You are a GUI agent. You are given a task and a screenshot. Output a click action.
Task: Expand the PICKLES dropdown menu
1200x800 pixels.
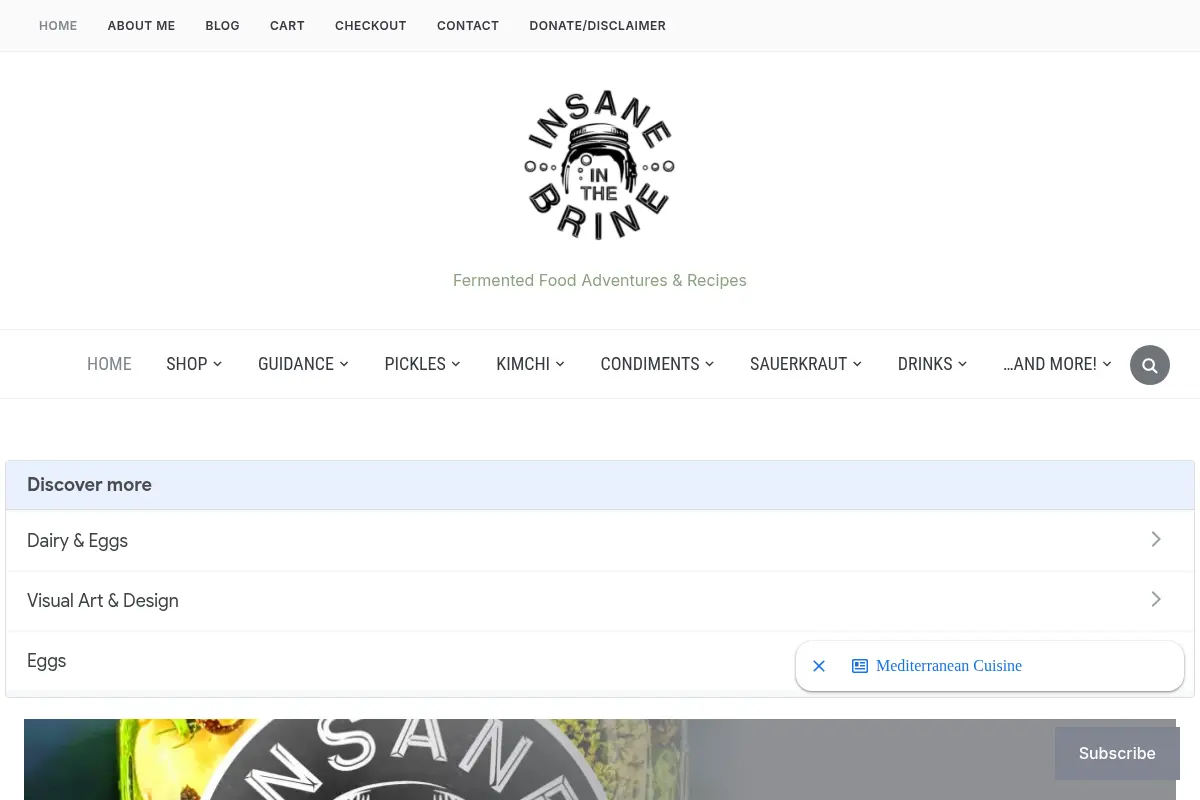422,364
